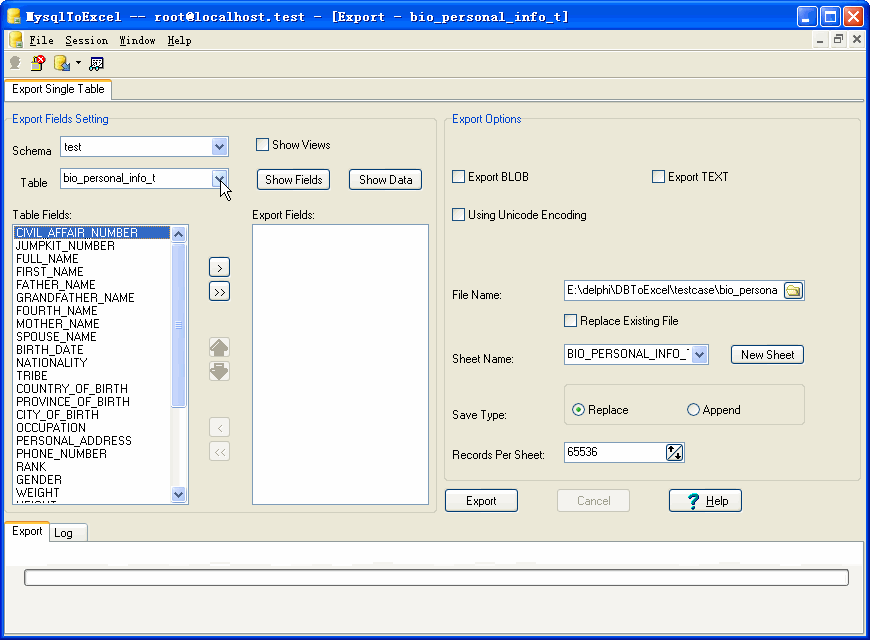Viewport: 870px width, 640px height.
Task: Click the connect session toolbar icon
Action: pyautogui.click(x=15, y=64)
